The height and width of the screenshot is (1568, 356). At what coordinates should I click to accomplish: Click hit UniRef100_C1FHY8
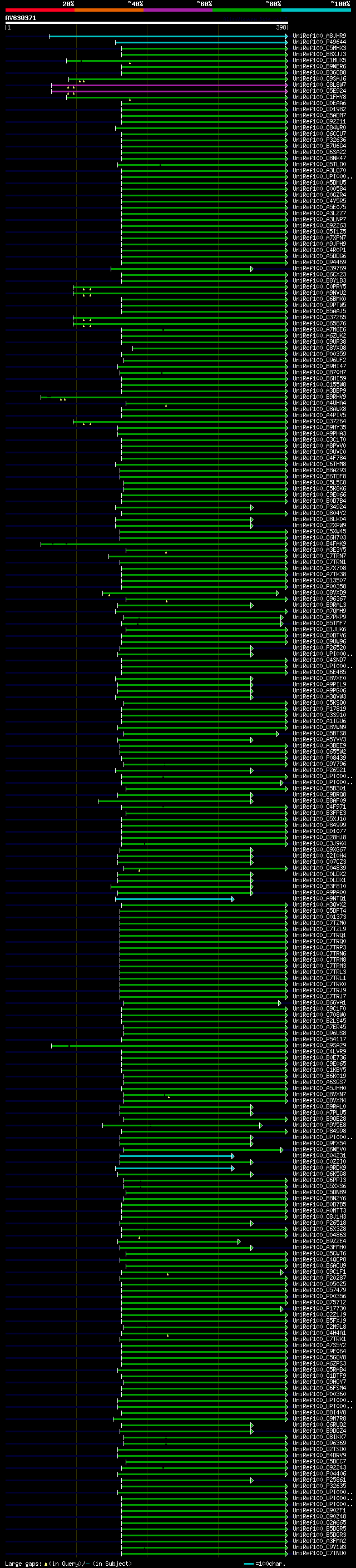(x=319, y=97)
